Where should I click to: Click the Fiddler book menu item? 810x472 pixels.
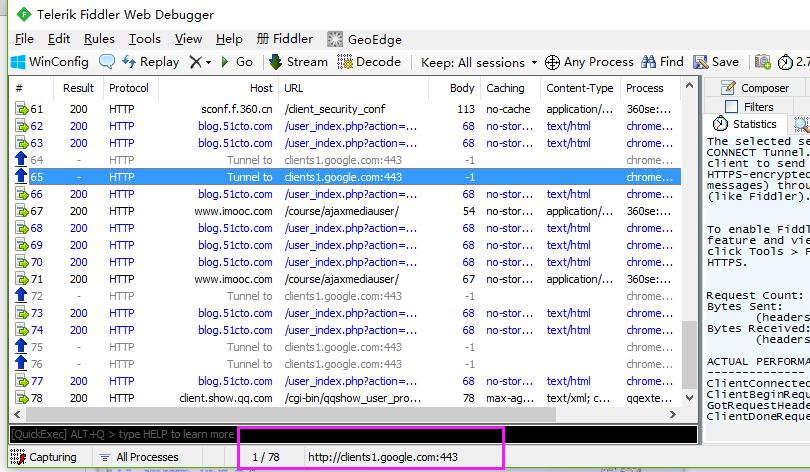pyautogui.click(x=285, y=39)
